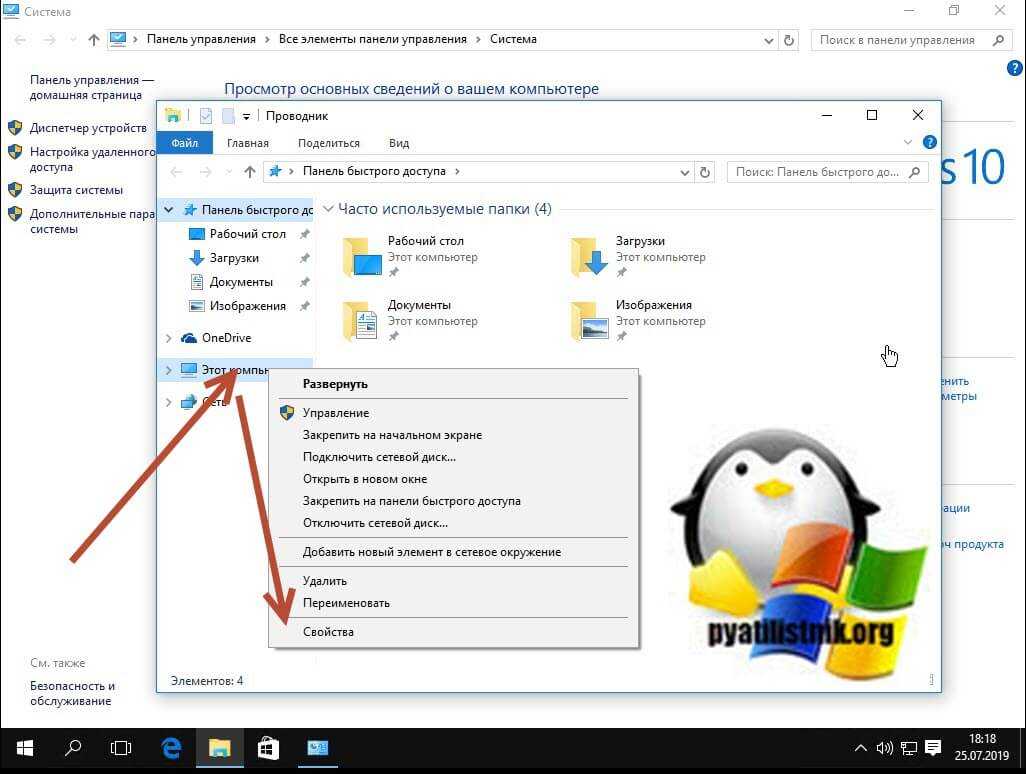Open Microsoft Store taskbar icon
1026x774 pixels.
pos(268,748)
